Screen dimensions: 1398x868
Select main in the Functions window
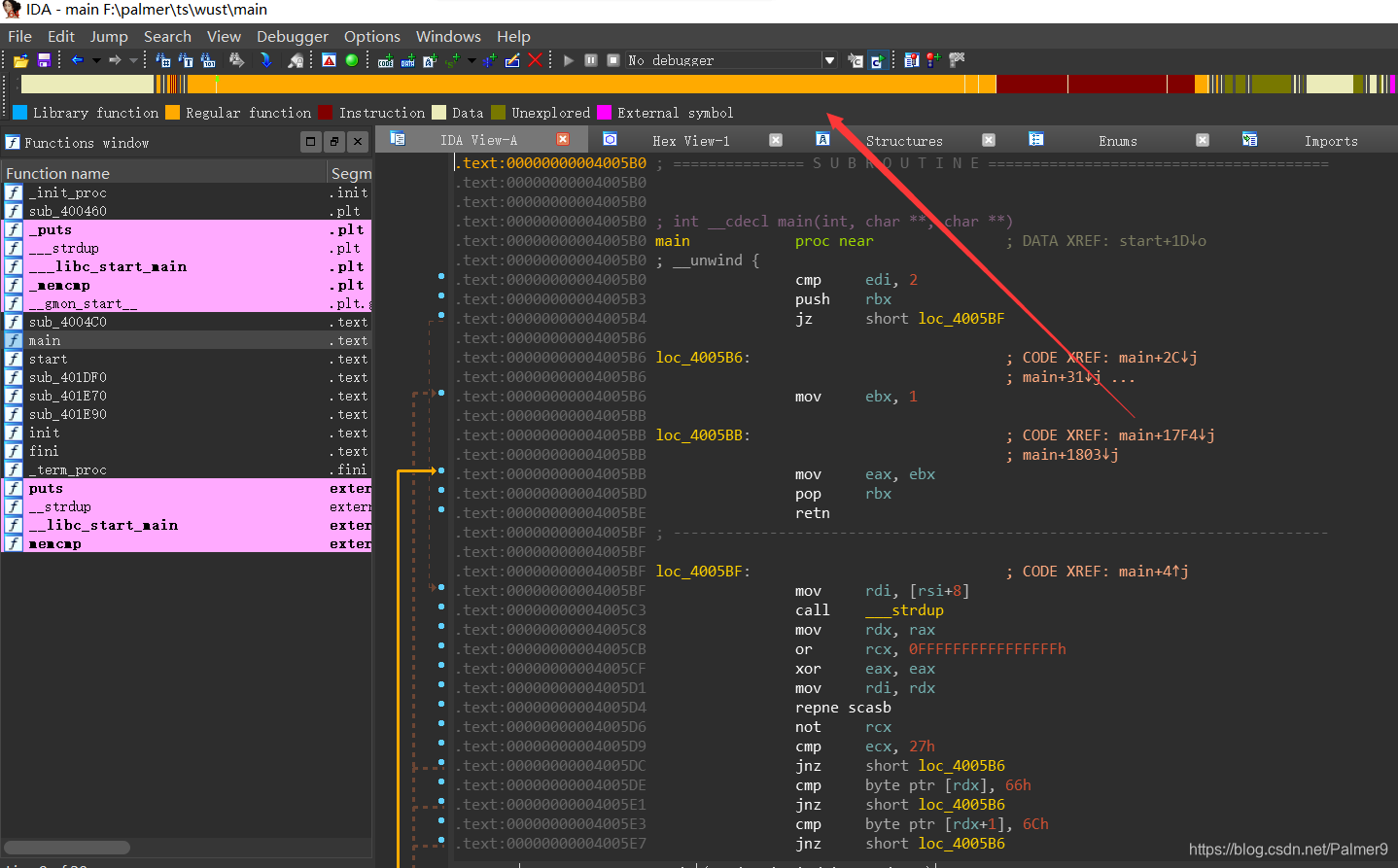(186, 340)
